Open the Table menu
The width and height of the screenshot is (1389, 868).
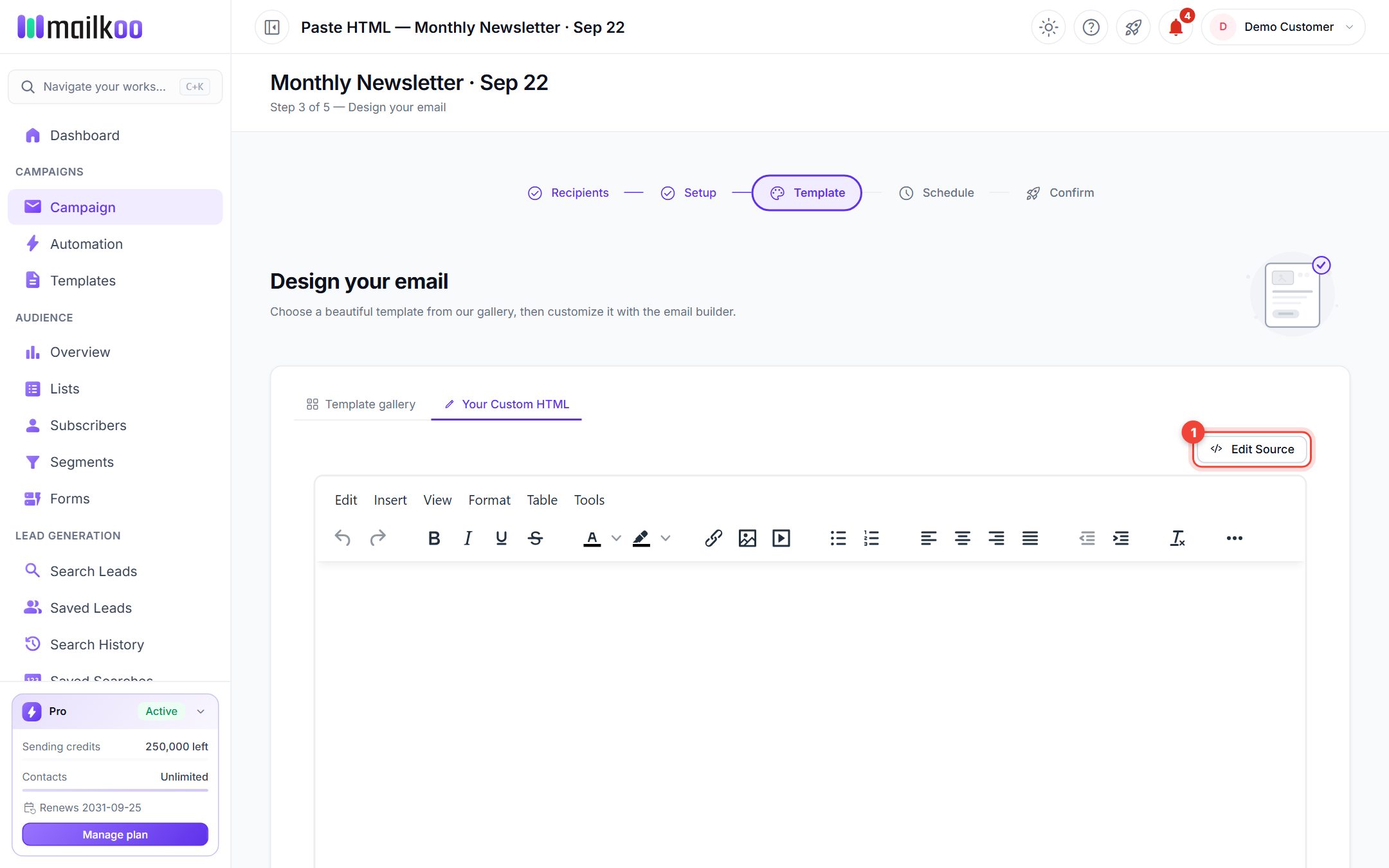click(542, 500)
